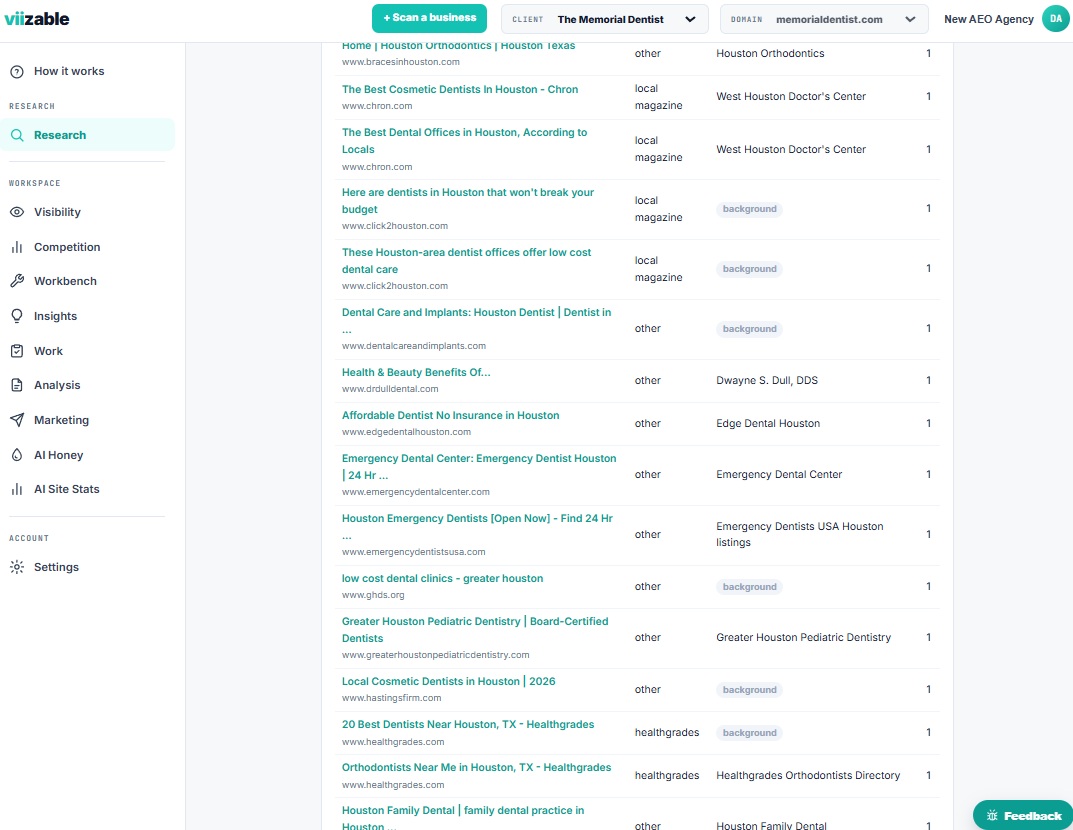Open low cost dental clinics greater houston link

tap(442, 579)
